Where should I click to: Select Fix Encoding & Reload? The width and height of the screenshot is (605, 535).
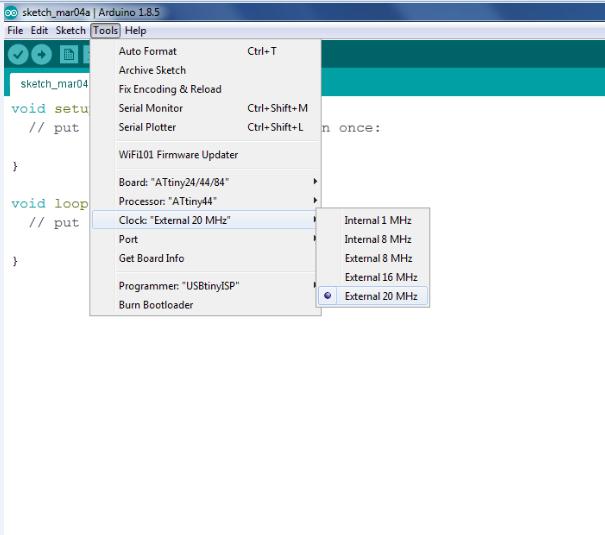(206, 89)
